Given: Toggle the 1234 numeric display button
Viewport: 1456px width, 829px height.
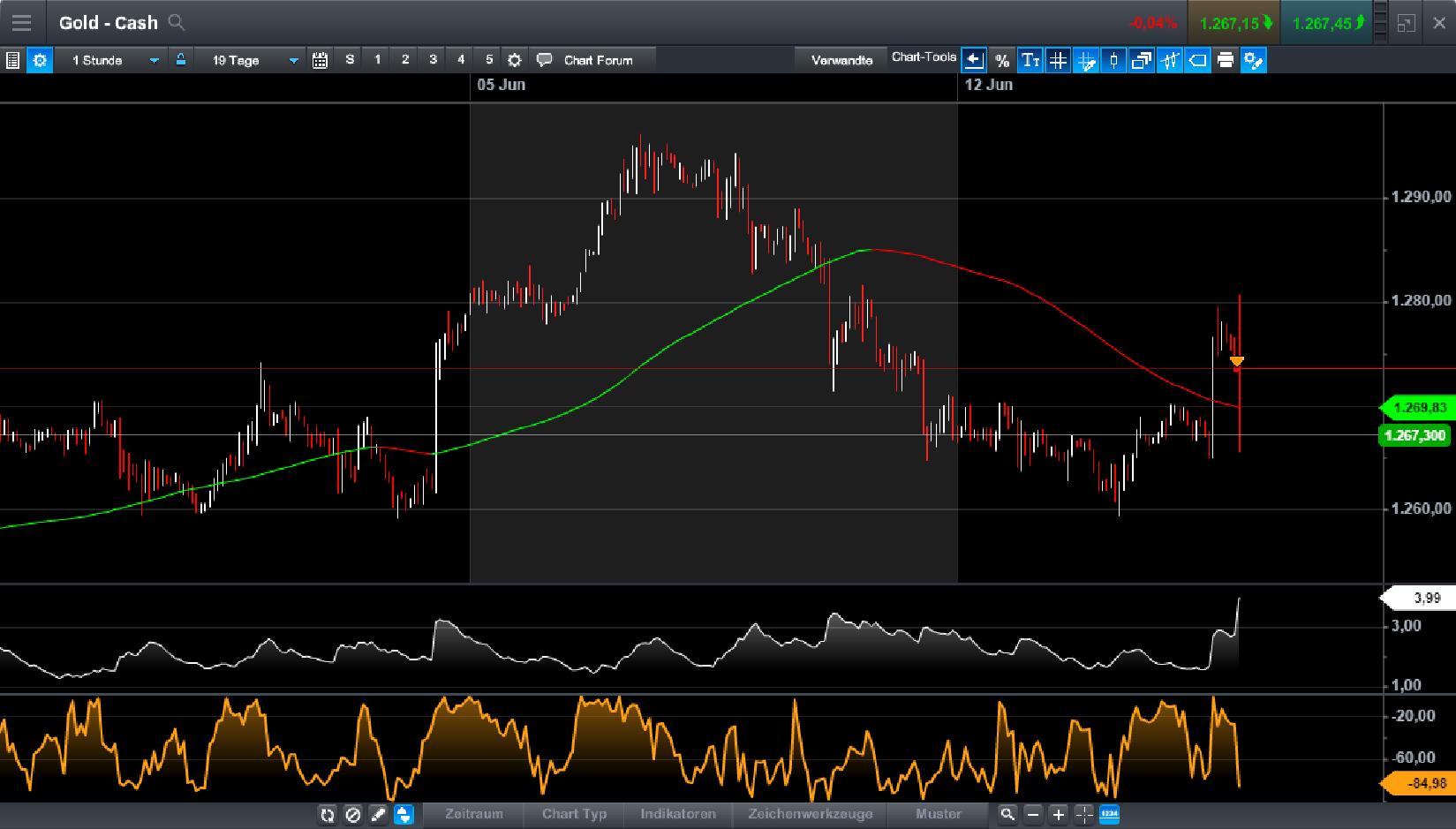Looking at the screenshot, I should coord(1109,815).
